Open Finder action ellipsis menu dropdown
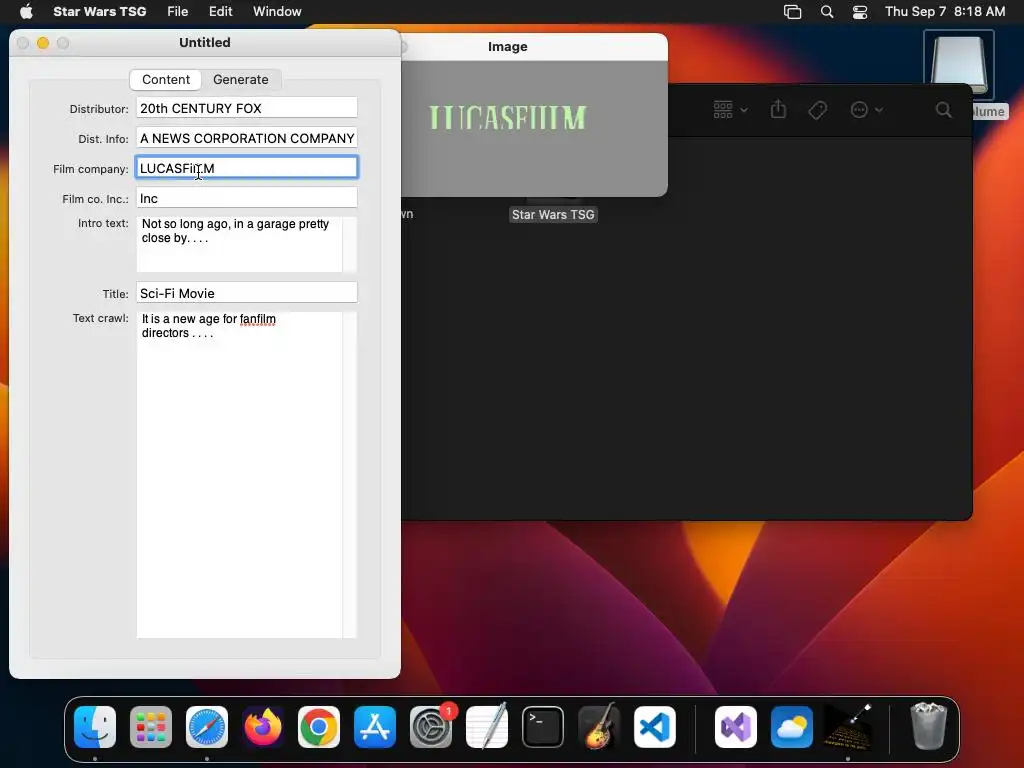The width and height of the screenshot is (1024, 768). pos(867,110)
